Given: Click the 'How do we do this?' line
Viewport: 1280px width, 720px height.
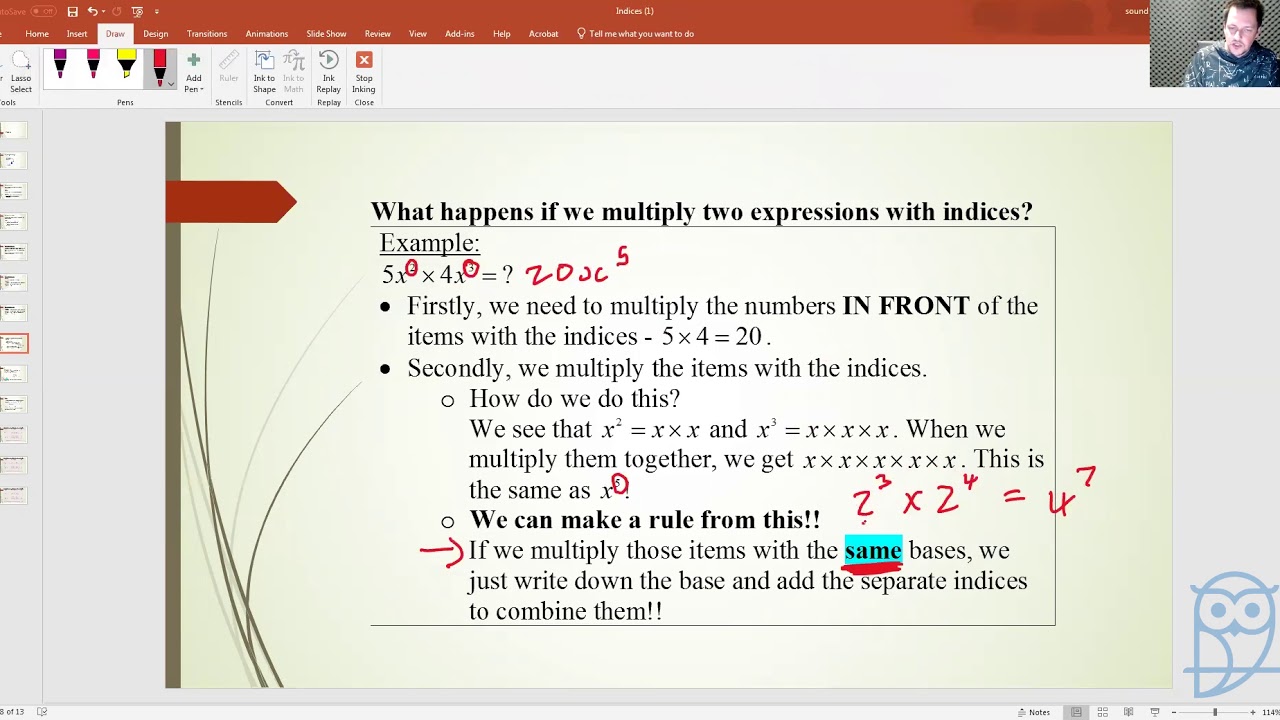Looking at the screenshot, I should point(574,399).
